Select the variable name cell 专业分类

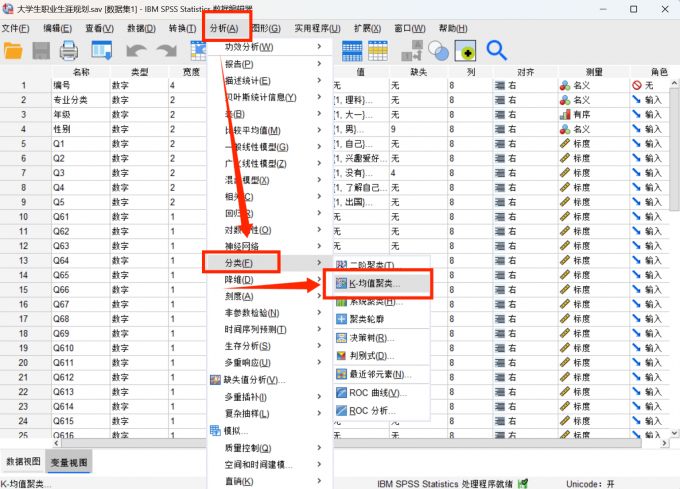tap(81, 100)
